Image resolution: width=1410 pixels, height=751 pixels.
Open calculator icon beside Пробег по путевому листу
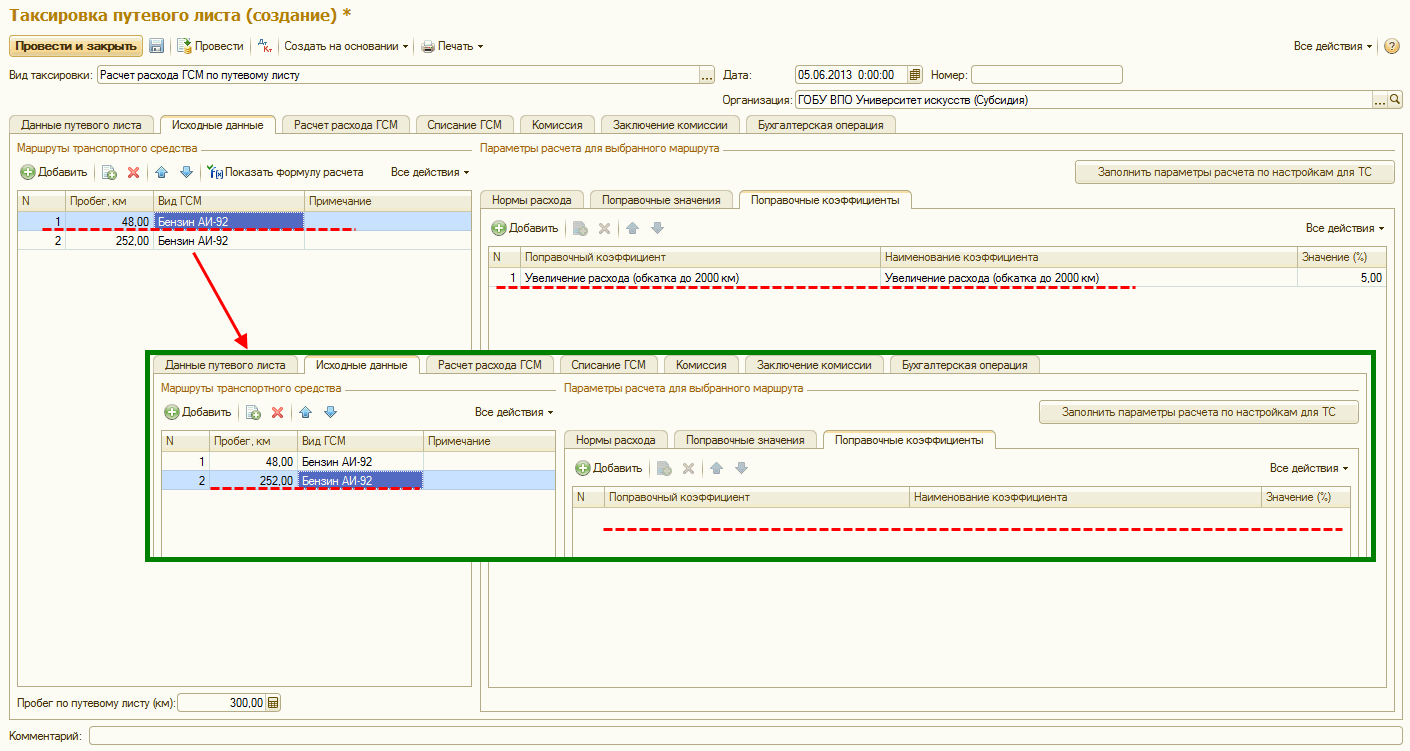click(274, 703)
